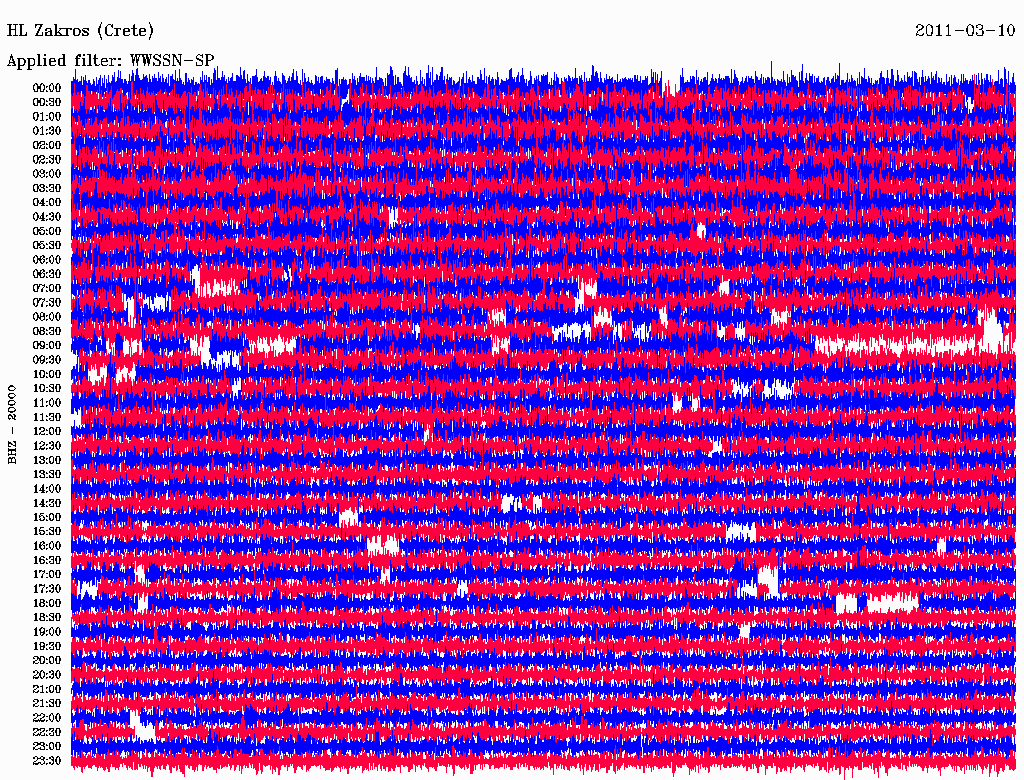Click the '20:30' time label

click(x=47, y=675)
